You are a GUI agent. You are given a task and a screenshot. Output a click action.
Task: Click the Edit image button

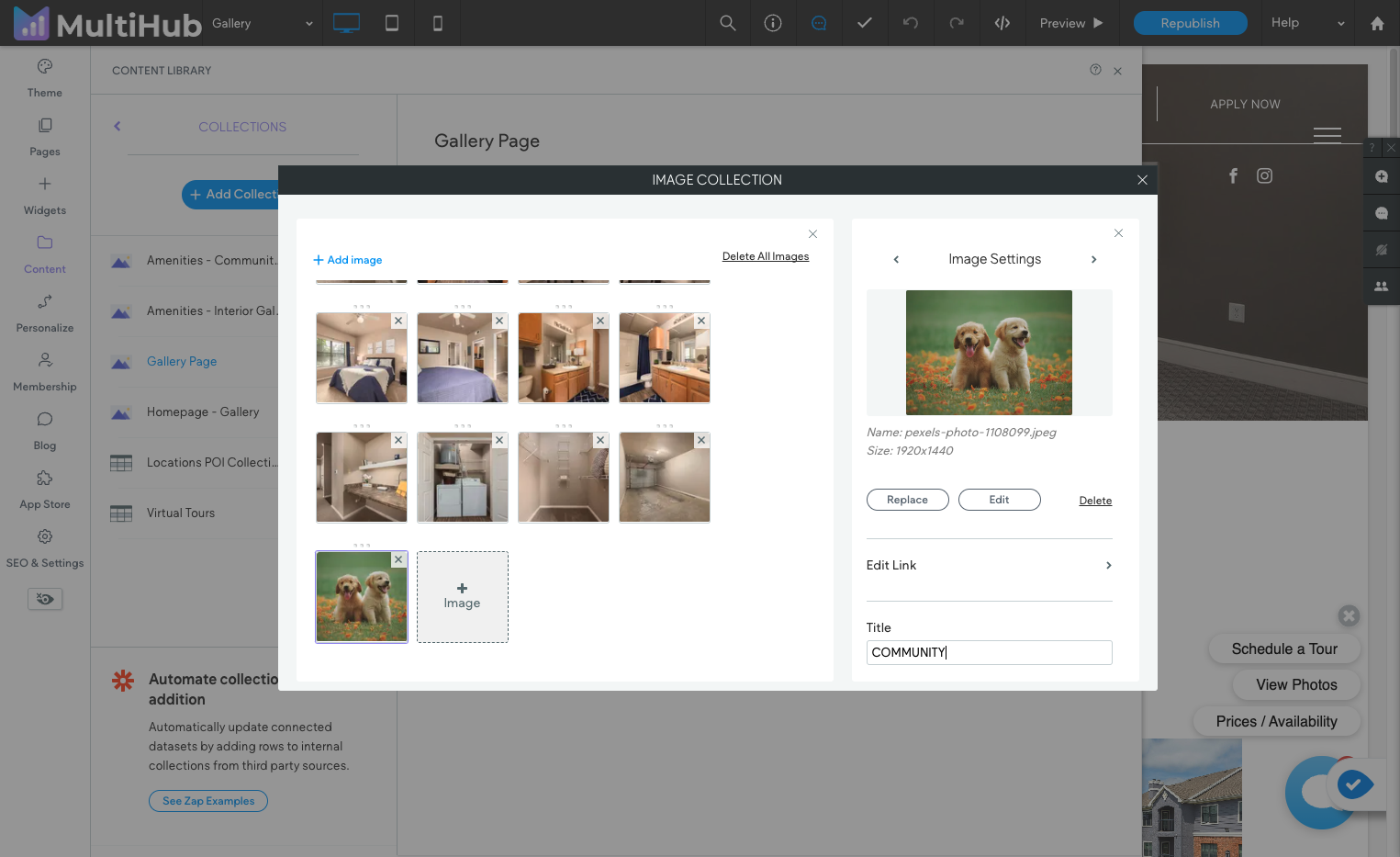coord(999,500)
